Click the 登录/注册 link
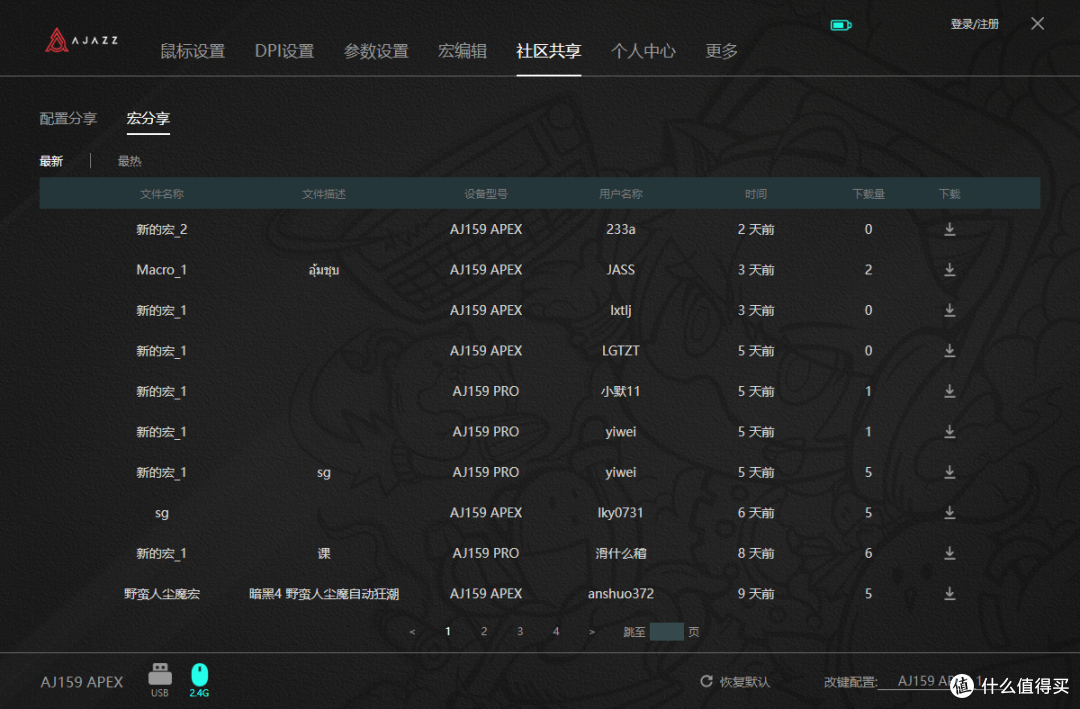Viewport: 1080px width, 709px height. click(x=975, y=24)
